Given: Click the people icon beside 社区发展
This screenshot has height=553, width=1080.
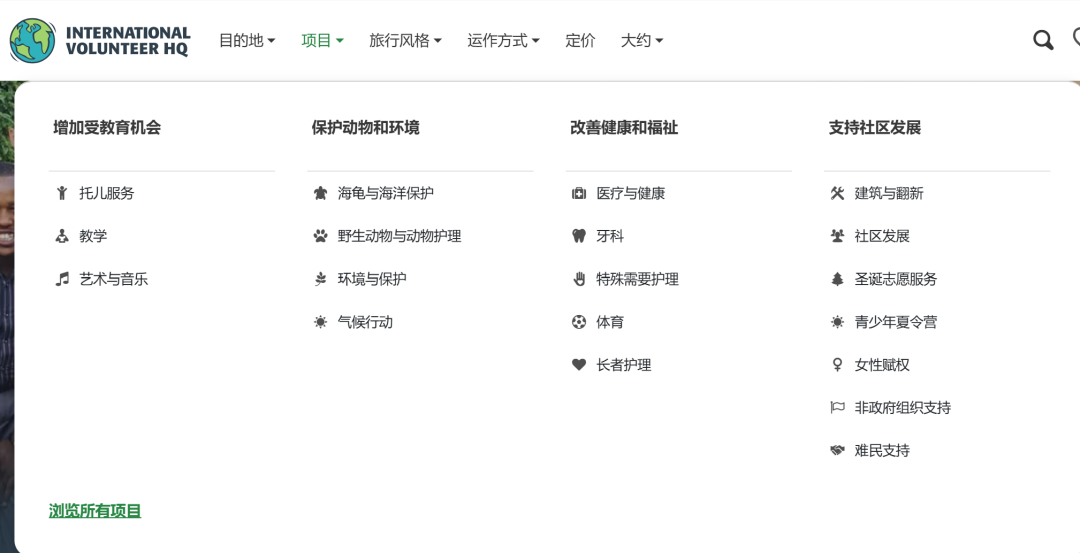Looking at the screenshot, I should [837, 236].
